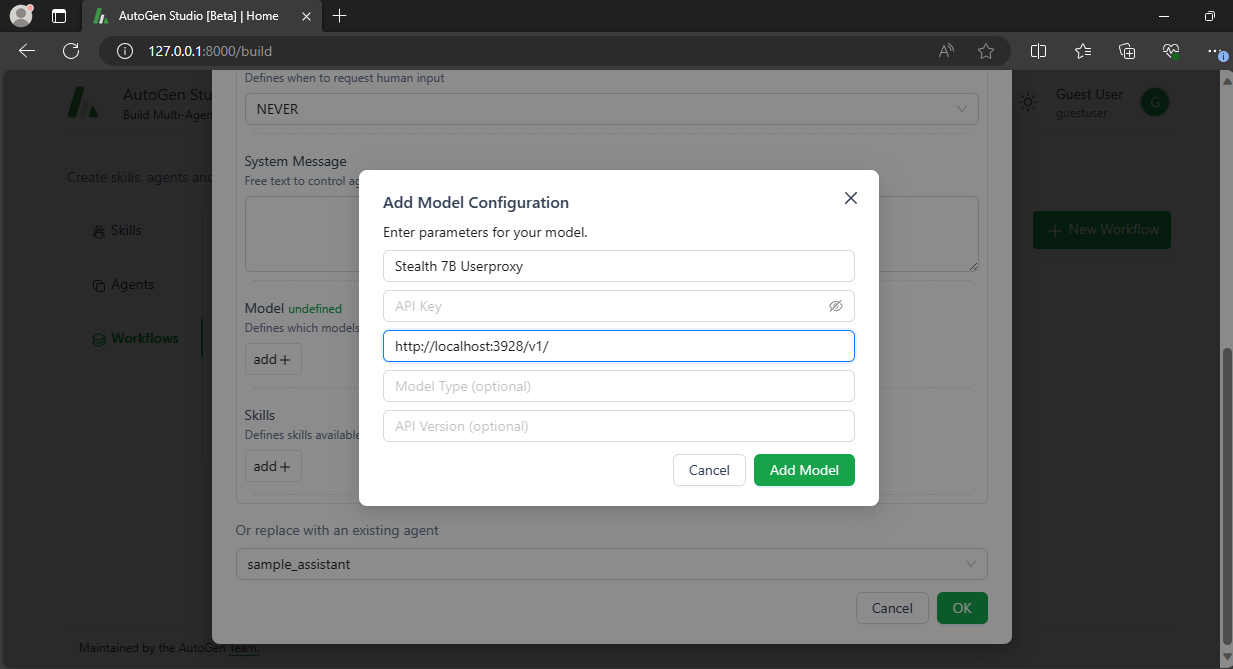The height and width of the screenshot is (669, 1233).
Task: Open browser Collections icon
Action: [x=1127, y=51]
